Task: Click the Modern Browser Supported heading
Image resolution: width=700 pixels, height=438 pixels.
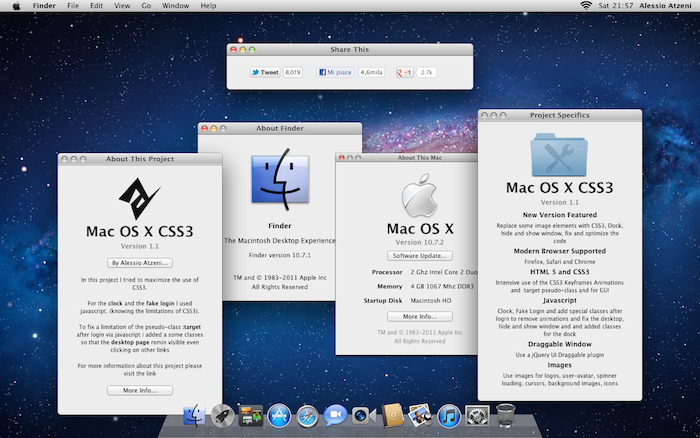Action: (560, 251)
